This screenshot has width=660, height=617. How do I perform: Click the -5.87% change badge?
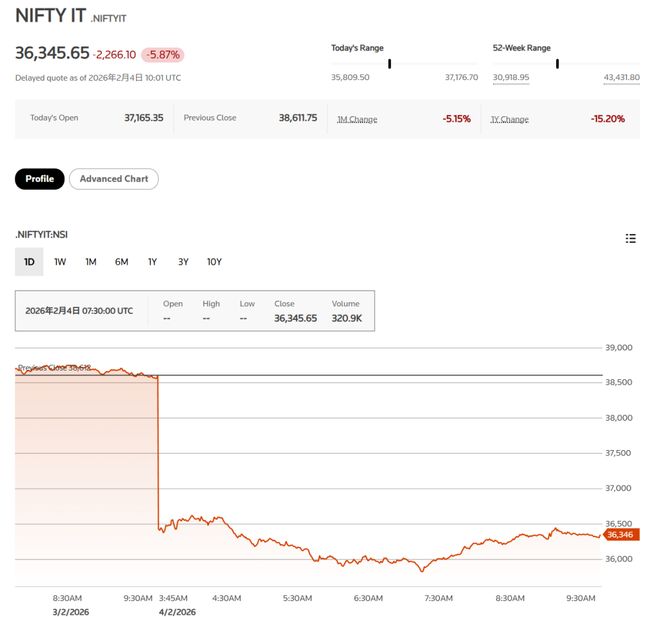[163, 55]
